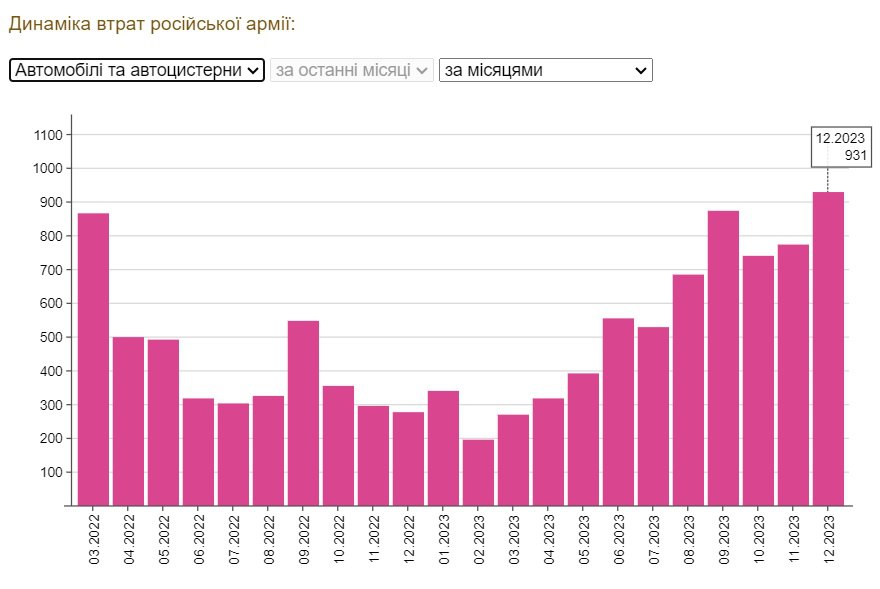Viewport: 880px width, 589px height.
Task: Open the 'Автомобілі та автоцистерни' category dropdown
Action: click(x=136, y=70)
